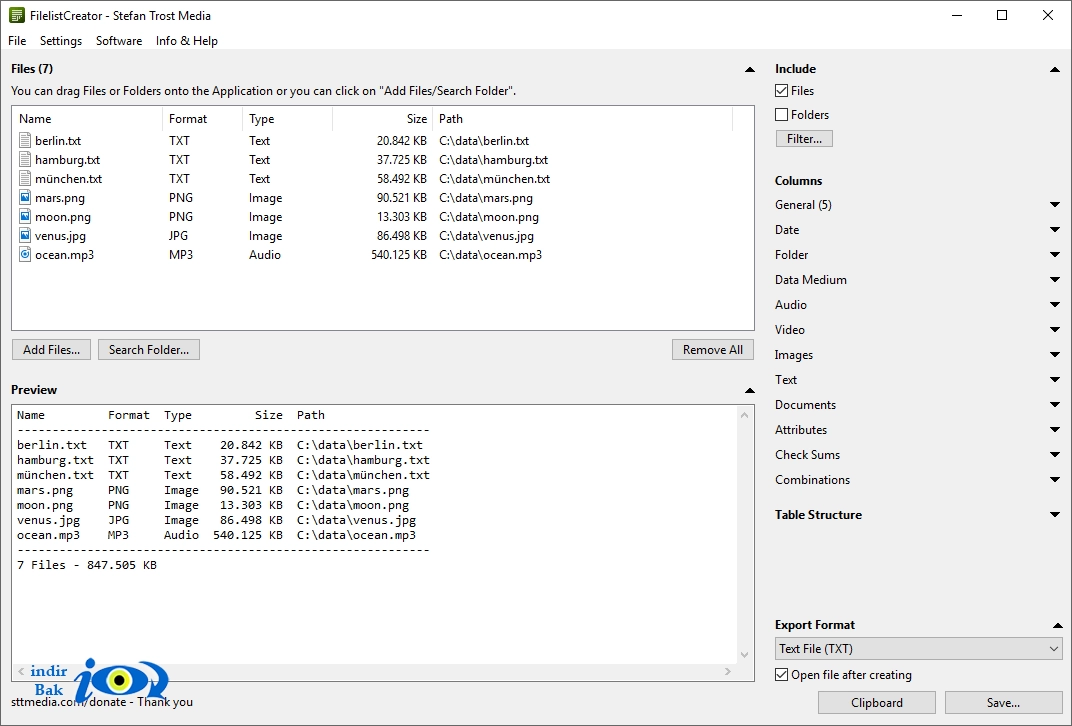Click the ocean.mp3 audio icon
The image size is (1072, 726).
(x=25, y=255)
